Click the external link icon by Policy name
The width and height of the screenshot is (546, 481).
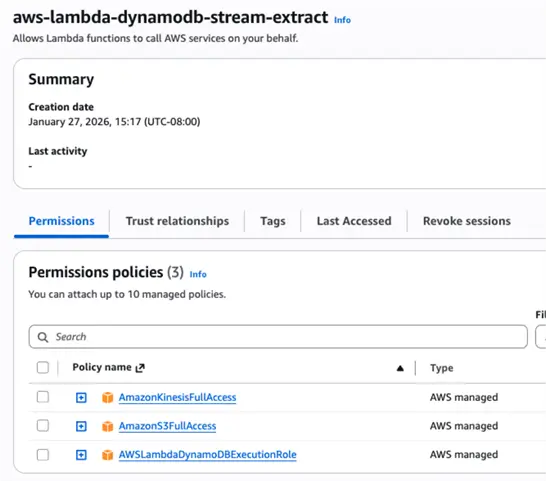(x=140, y=368)
